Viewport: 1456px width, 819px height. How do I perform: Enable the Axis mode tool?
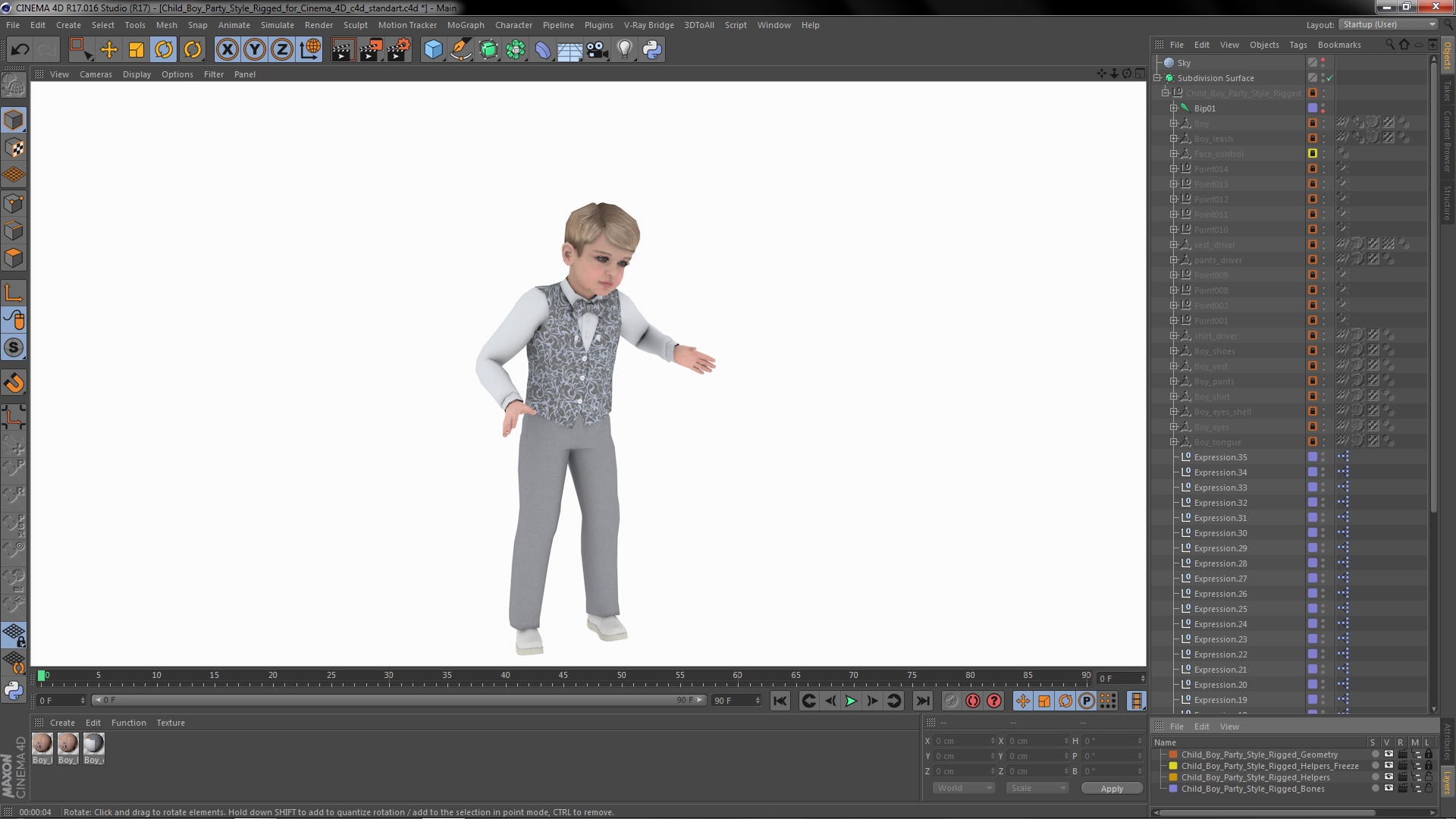pos(14,293)
